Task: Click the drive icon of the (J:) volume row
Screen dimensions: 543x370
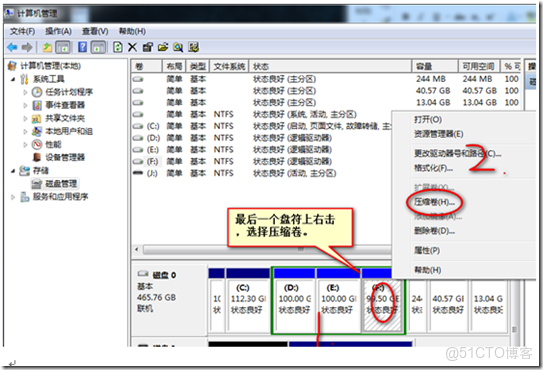Action: tap(138, 173)
